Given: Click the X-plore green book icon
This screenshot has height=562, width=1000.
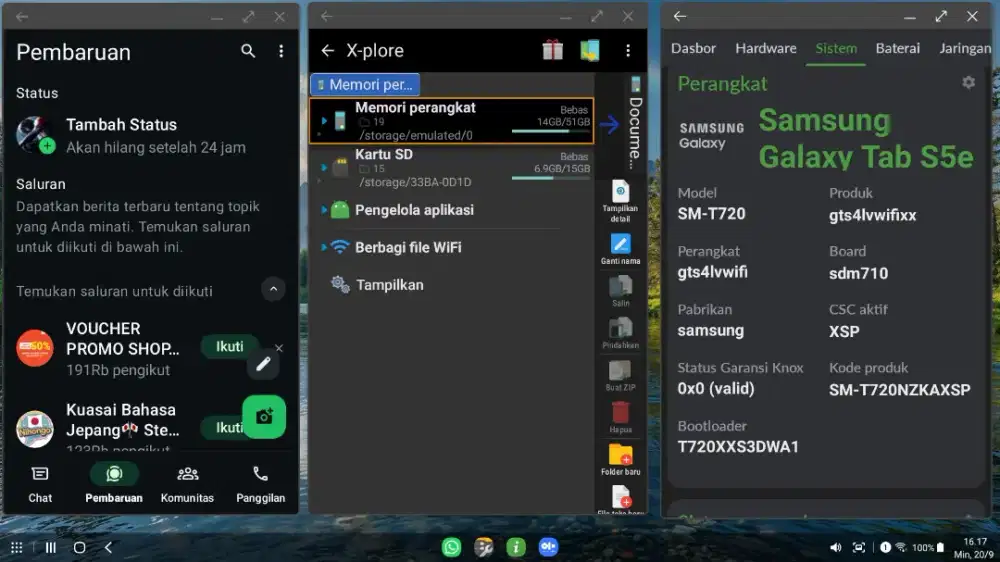Looking at the screenshot, I should pyautogui.click(x=590, y=50).
